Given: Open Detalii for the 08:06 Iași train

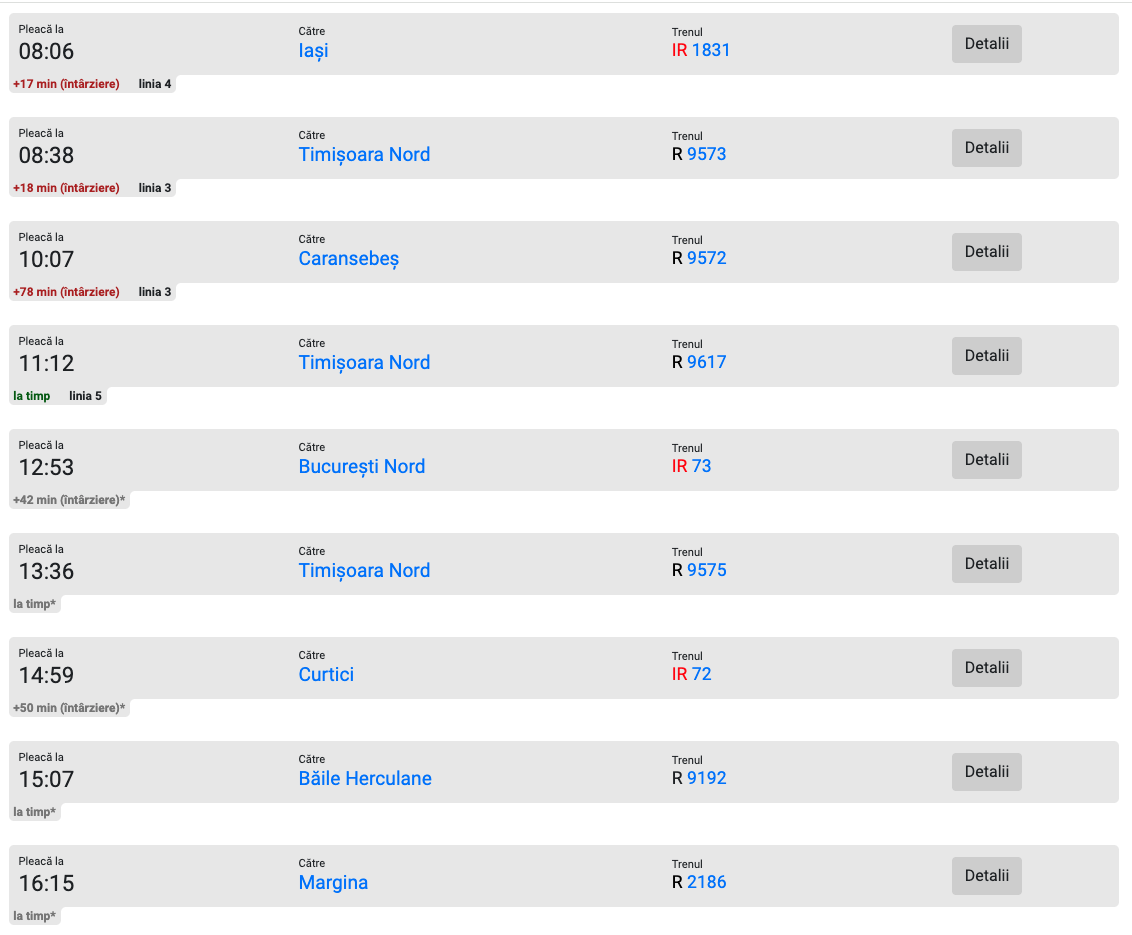Looking at the screenshot, I should click(986, 44).
